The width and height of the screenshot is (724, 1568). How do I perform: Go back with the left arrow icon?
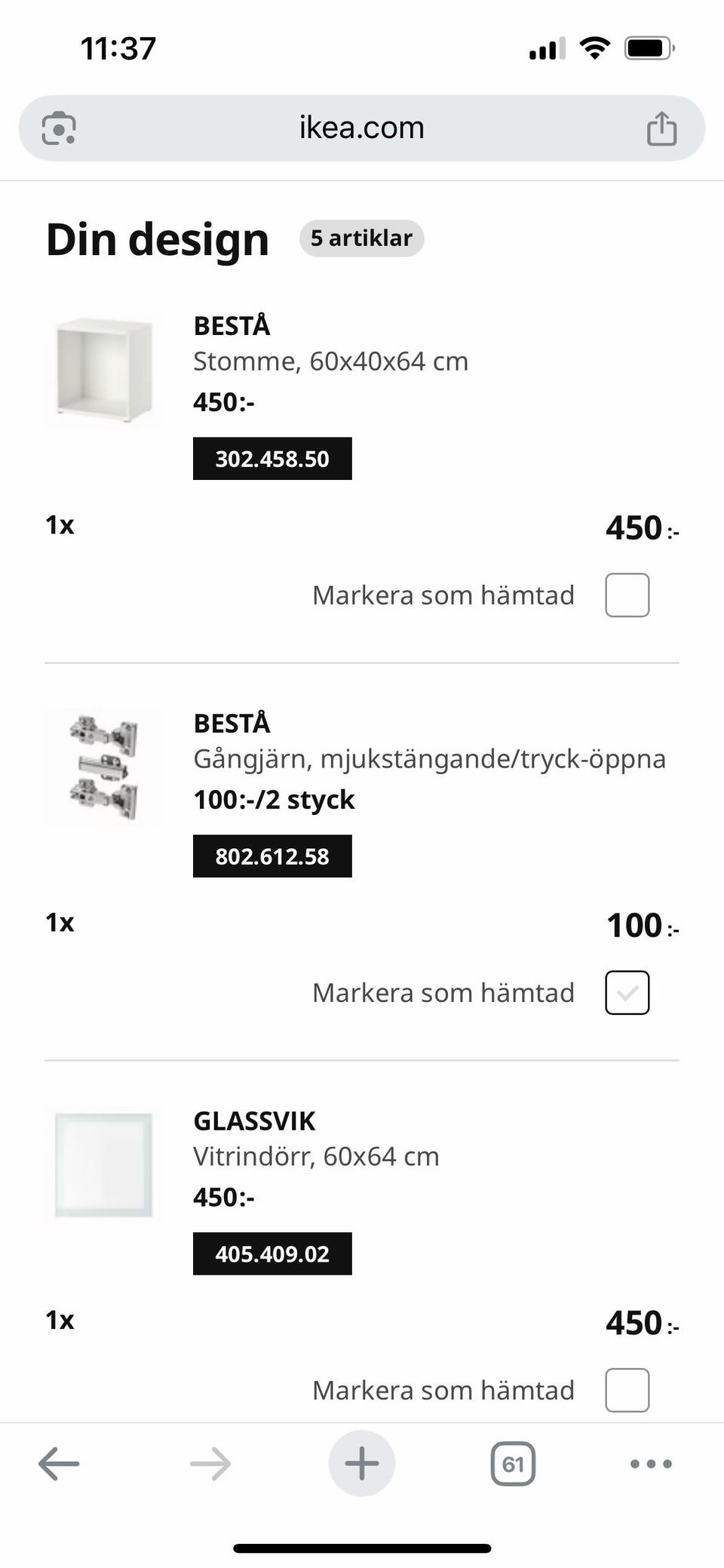tap(59, 1464)
